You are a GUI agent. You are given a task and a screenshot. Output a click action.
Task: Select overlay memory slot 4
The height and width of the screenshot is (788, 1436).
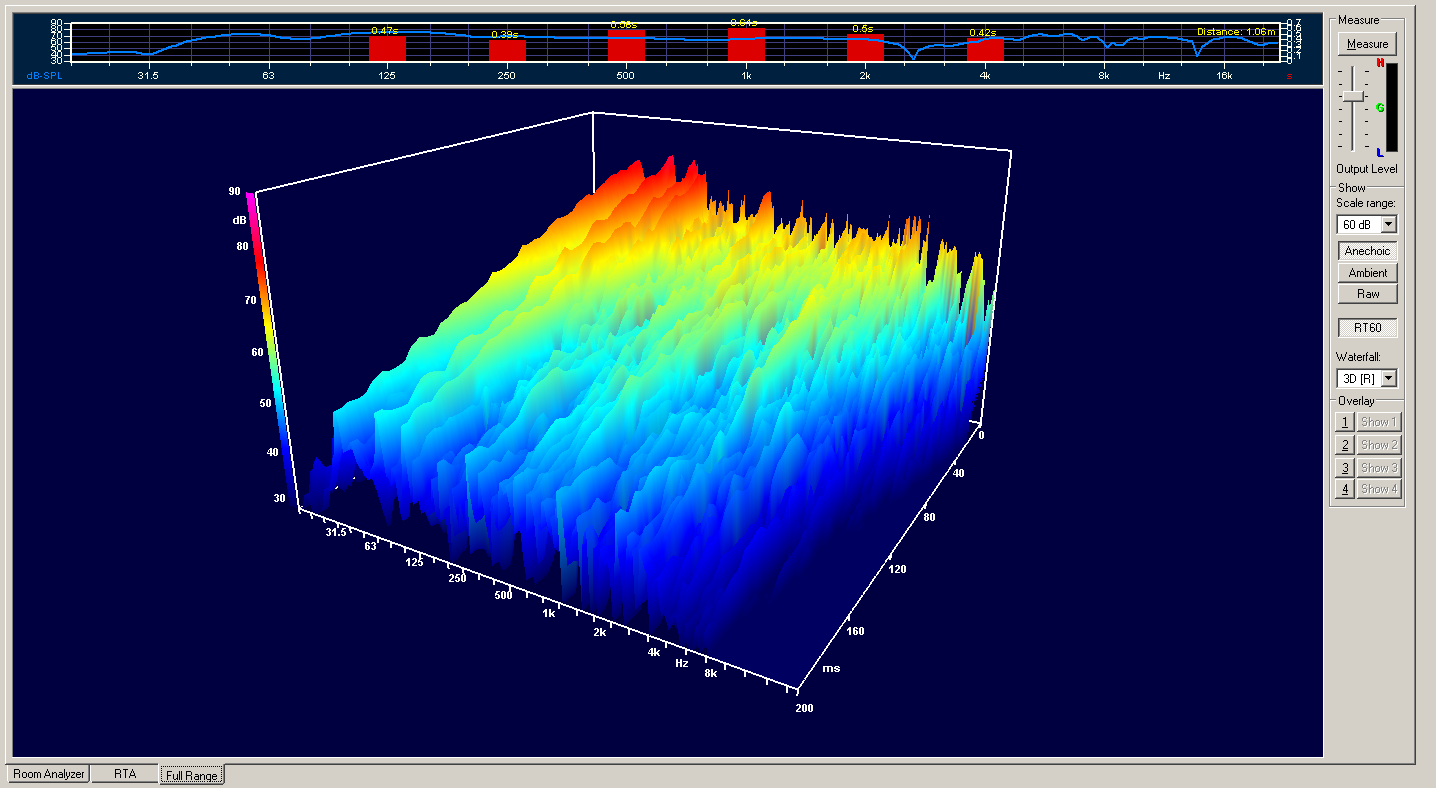[1344, 488]
